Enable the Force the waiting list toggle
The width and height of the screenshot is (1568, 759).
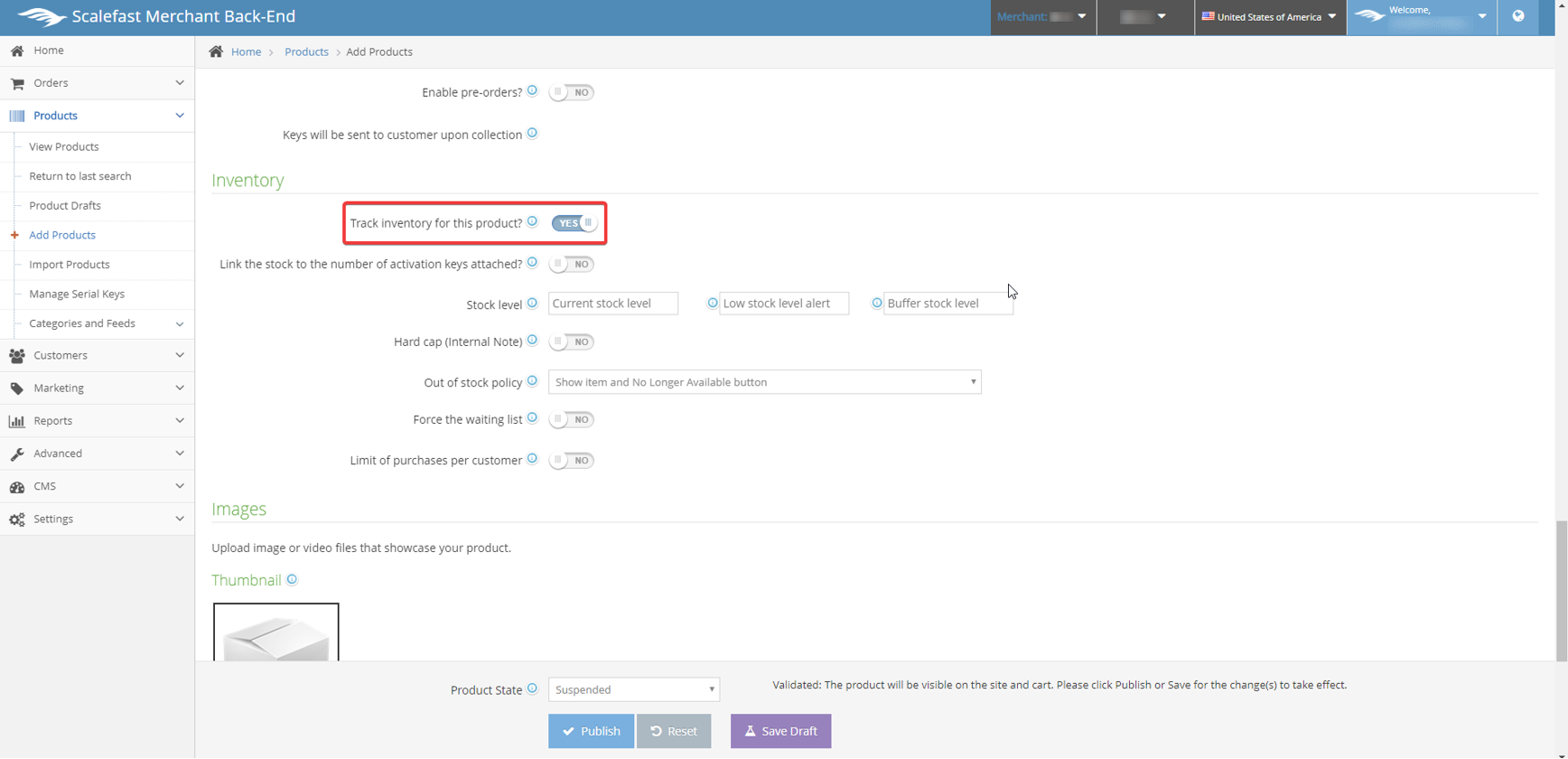pos(572,419)
